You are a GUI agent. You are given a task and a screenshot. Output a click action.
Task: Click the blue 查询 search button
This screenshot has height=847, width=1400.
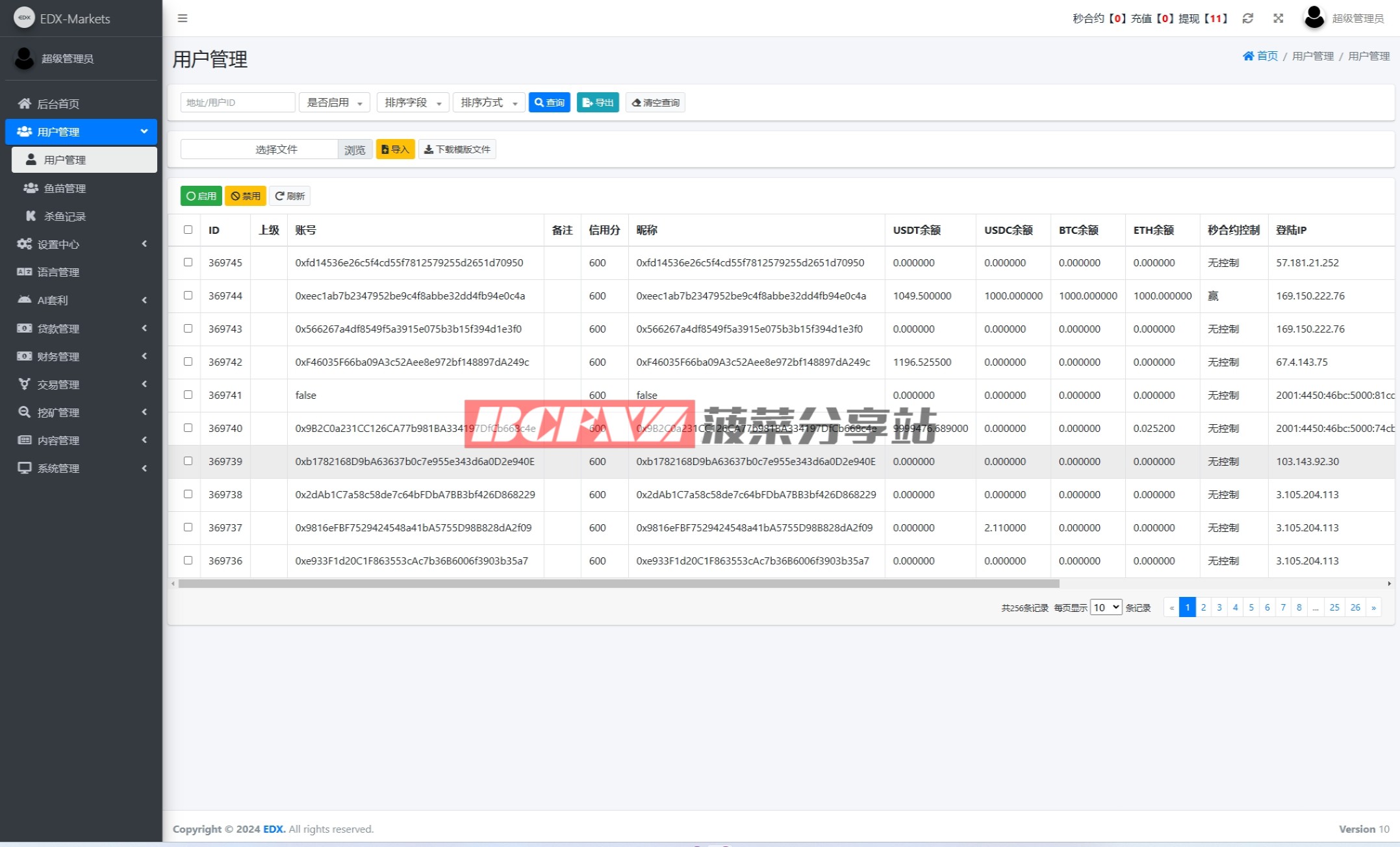point(549,103)
